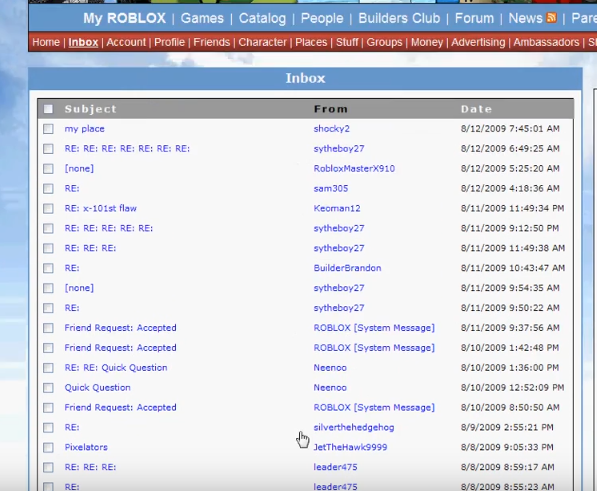The image size is (597, 491).
Task: Select checkbox for RobloxMasterX910's [none] message
Action: pyautogui.click(x=48, y=169)
